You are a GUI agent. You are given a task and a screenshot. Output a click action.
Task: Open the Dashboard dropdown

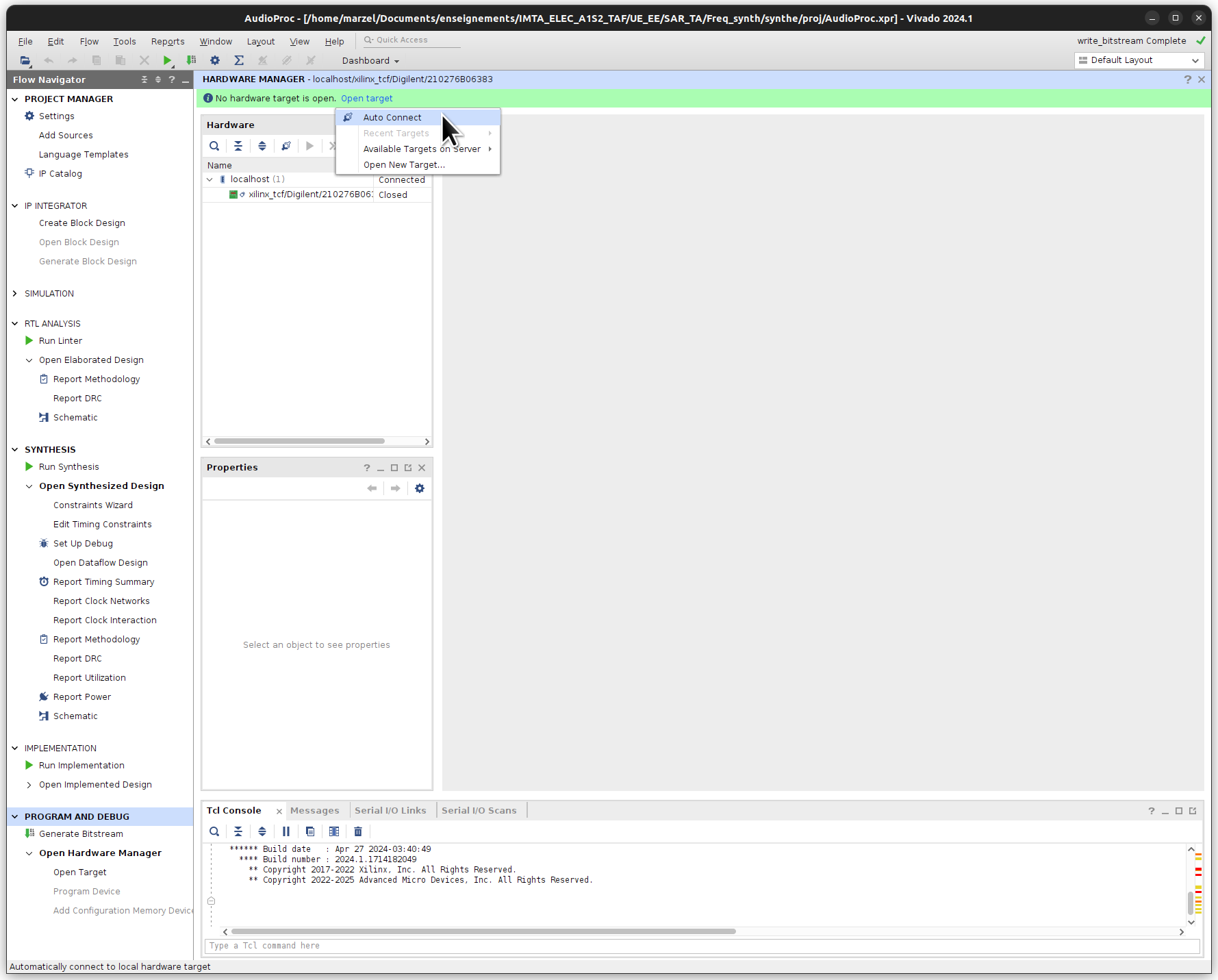(x=370, y=61)
